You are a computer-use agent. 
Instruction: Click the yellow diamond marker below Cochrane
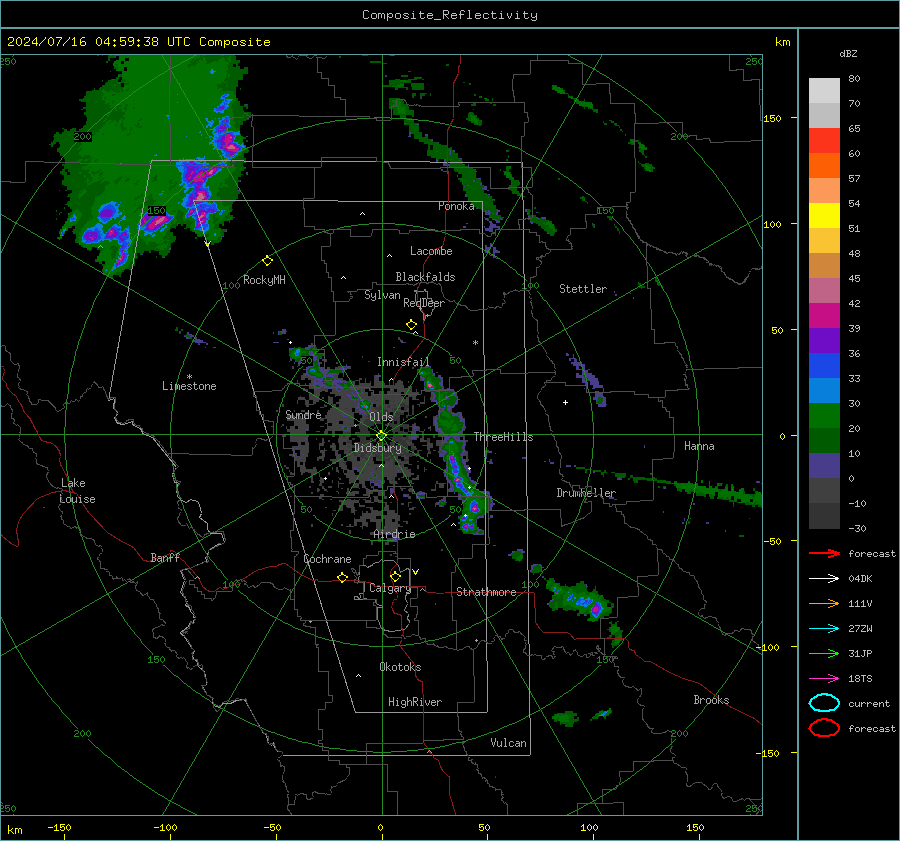pos(342,578)
